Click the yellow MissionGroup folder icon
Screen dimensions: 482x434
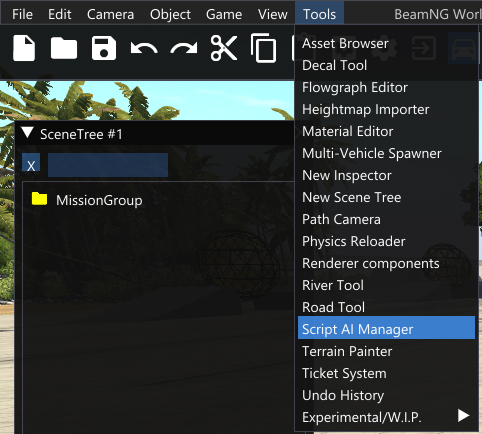[39, 199]
